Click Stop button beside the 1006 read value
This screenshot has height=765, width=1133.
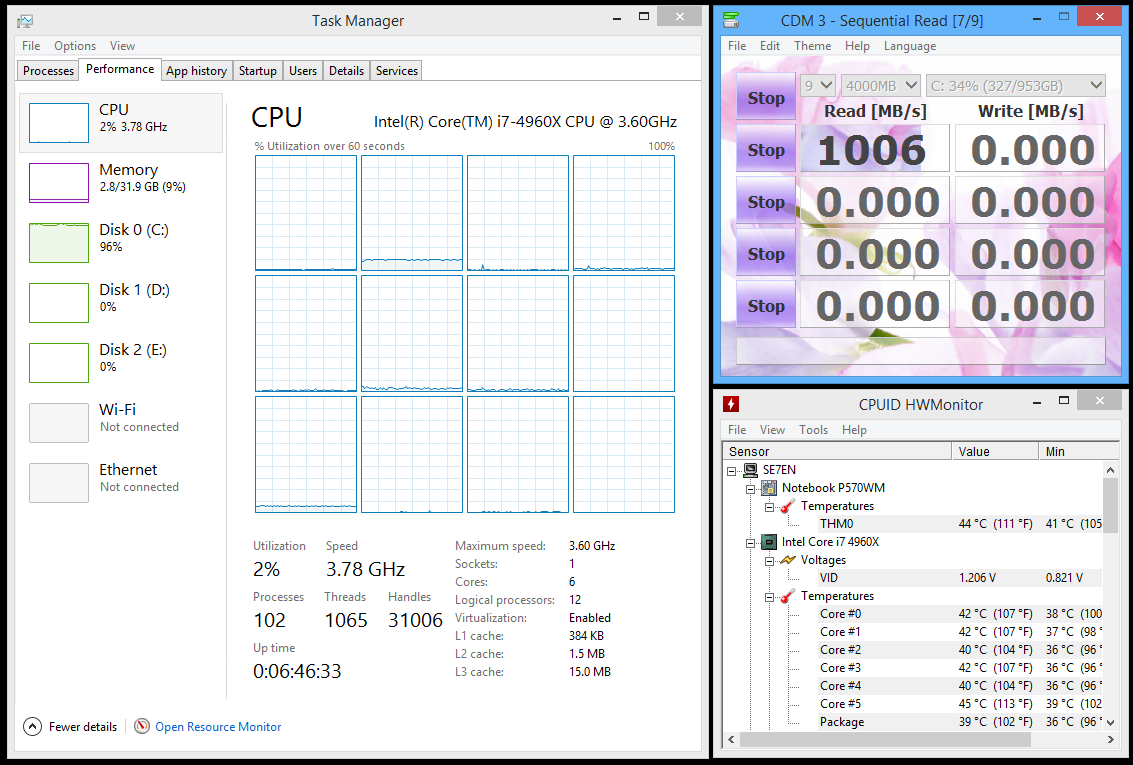click(x=766, y=150)
